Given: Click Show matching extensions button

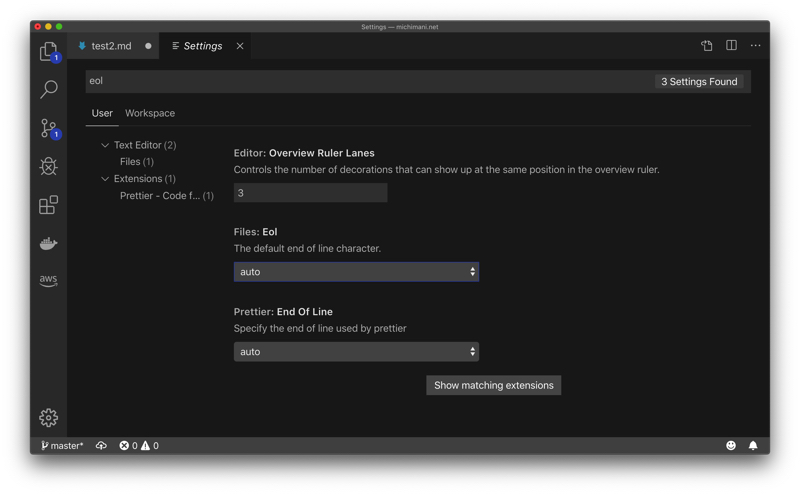Looking at the screenshot, I should pos(493,385).
